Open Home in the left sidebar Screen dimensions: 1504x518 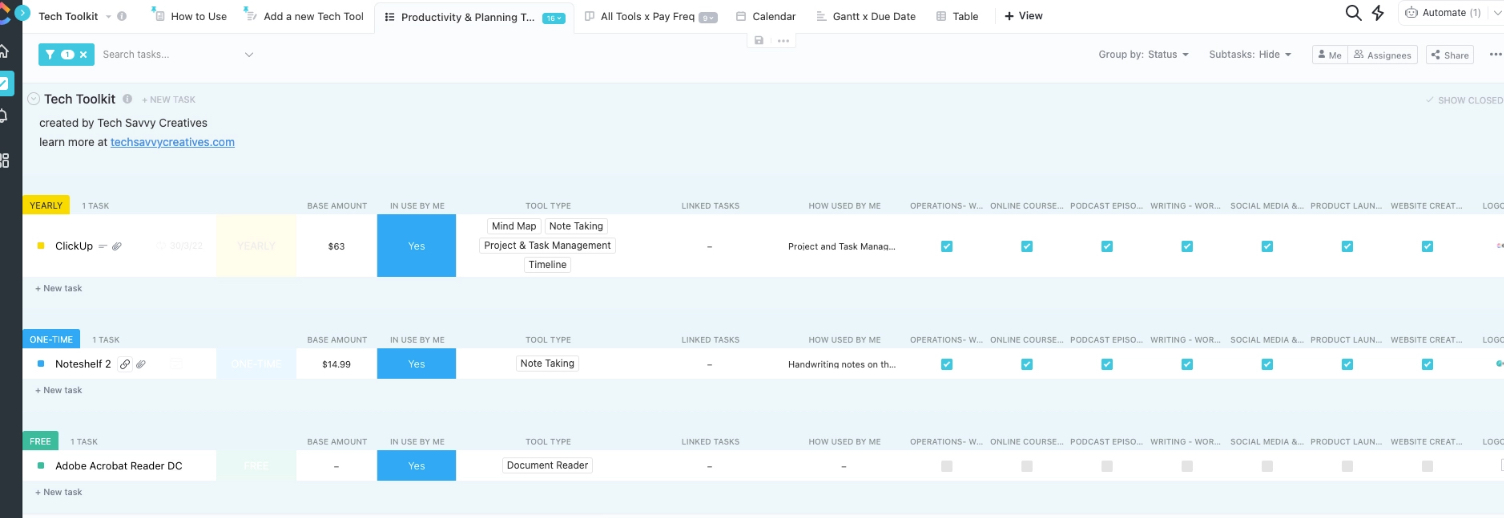pos(4,51)
